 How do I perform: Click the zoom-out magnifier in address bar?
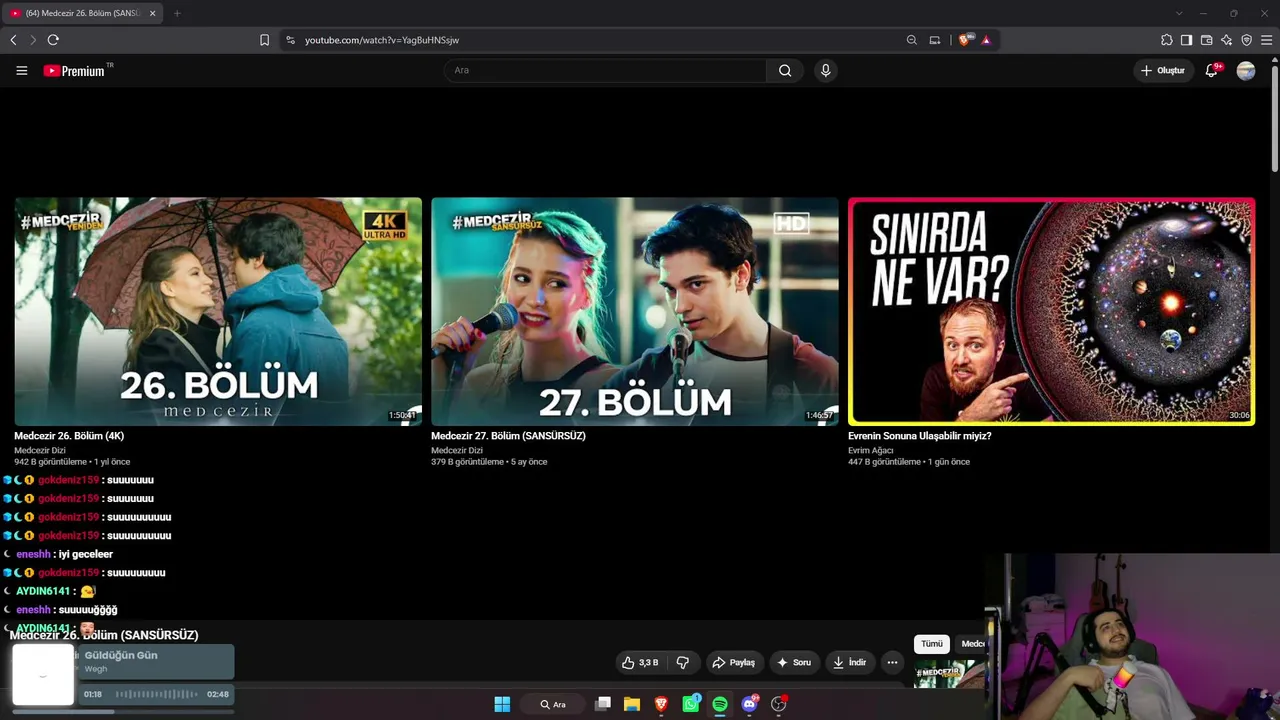[x=911, y=40]
